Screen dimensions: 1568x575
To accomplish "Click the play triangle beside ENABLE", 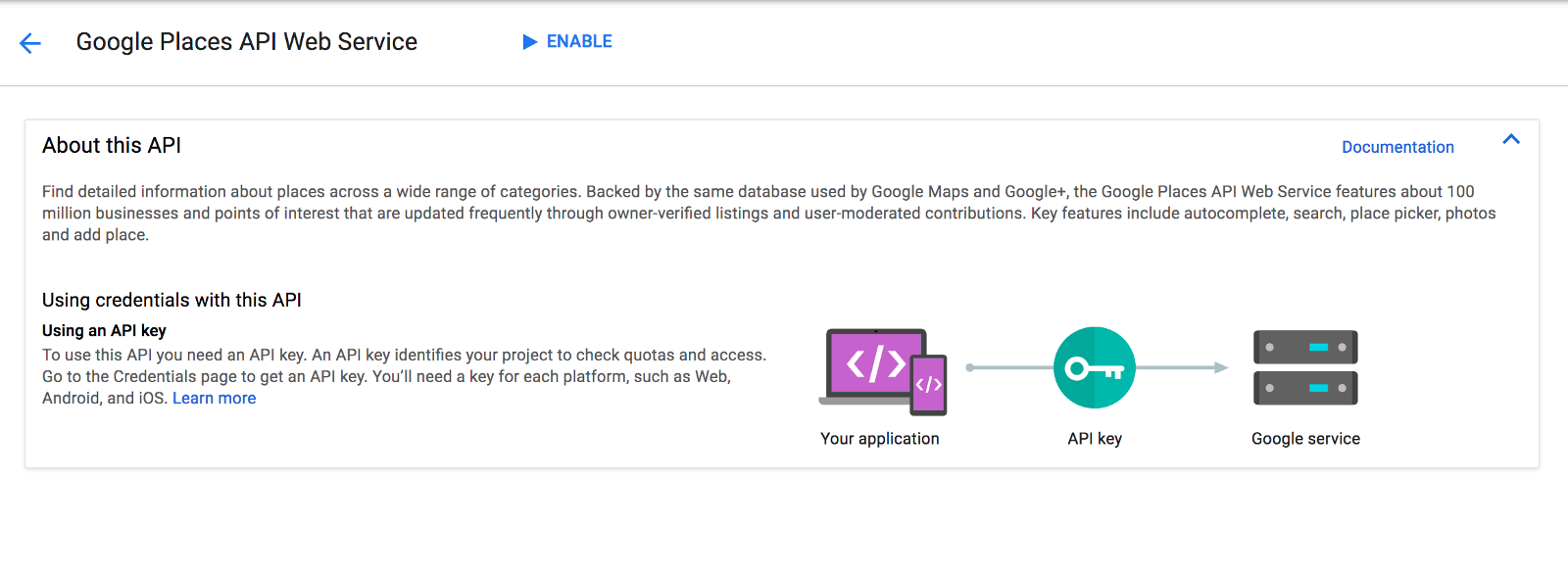I will [530, 41].
